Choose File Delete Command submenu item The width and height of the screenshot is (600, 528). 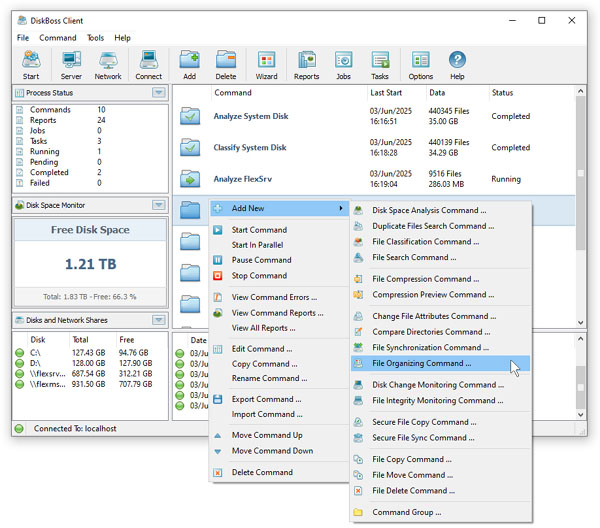[x=440, y=491]
